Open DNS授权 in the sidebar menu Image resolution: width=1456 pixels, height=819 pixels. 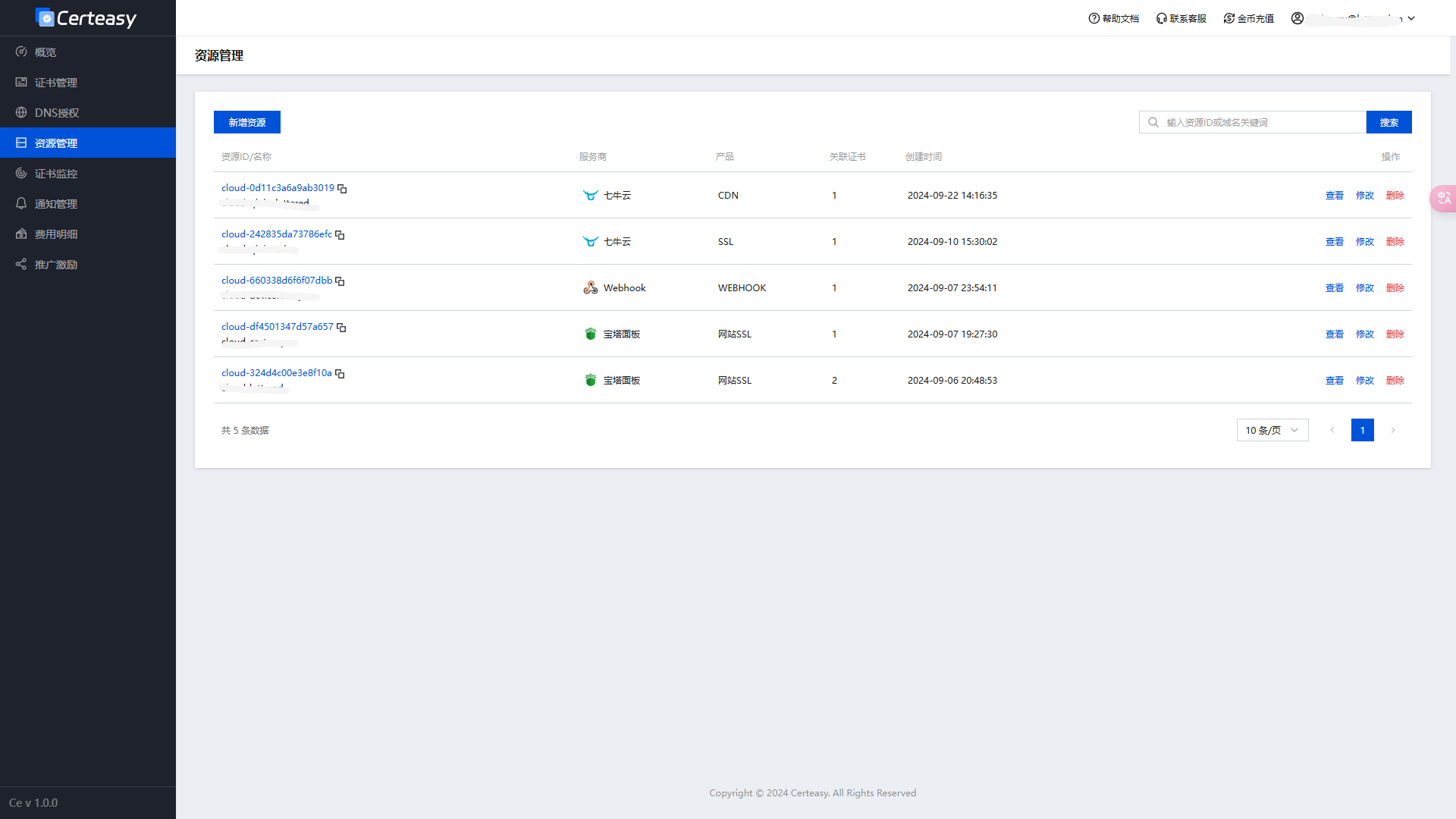pos(88,112)
